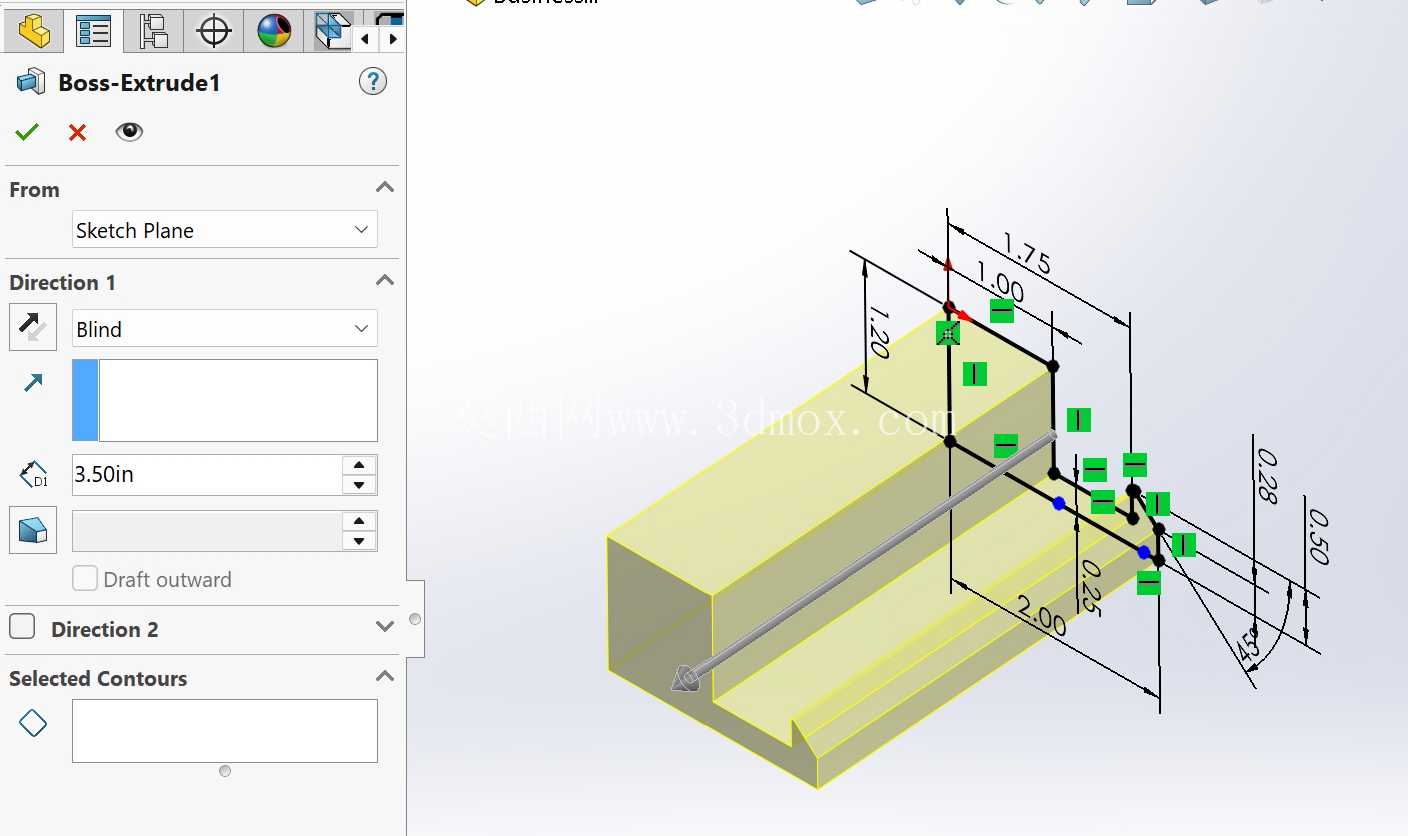This screenshot has width=1408, height=836.
Task: Click the horizontal relation icon below 1.00
Action: pos(1002,312)
